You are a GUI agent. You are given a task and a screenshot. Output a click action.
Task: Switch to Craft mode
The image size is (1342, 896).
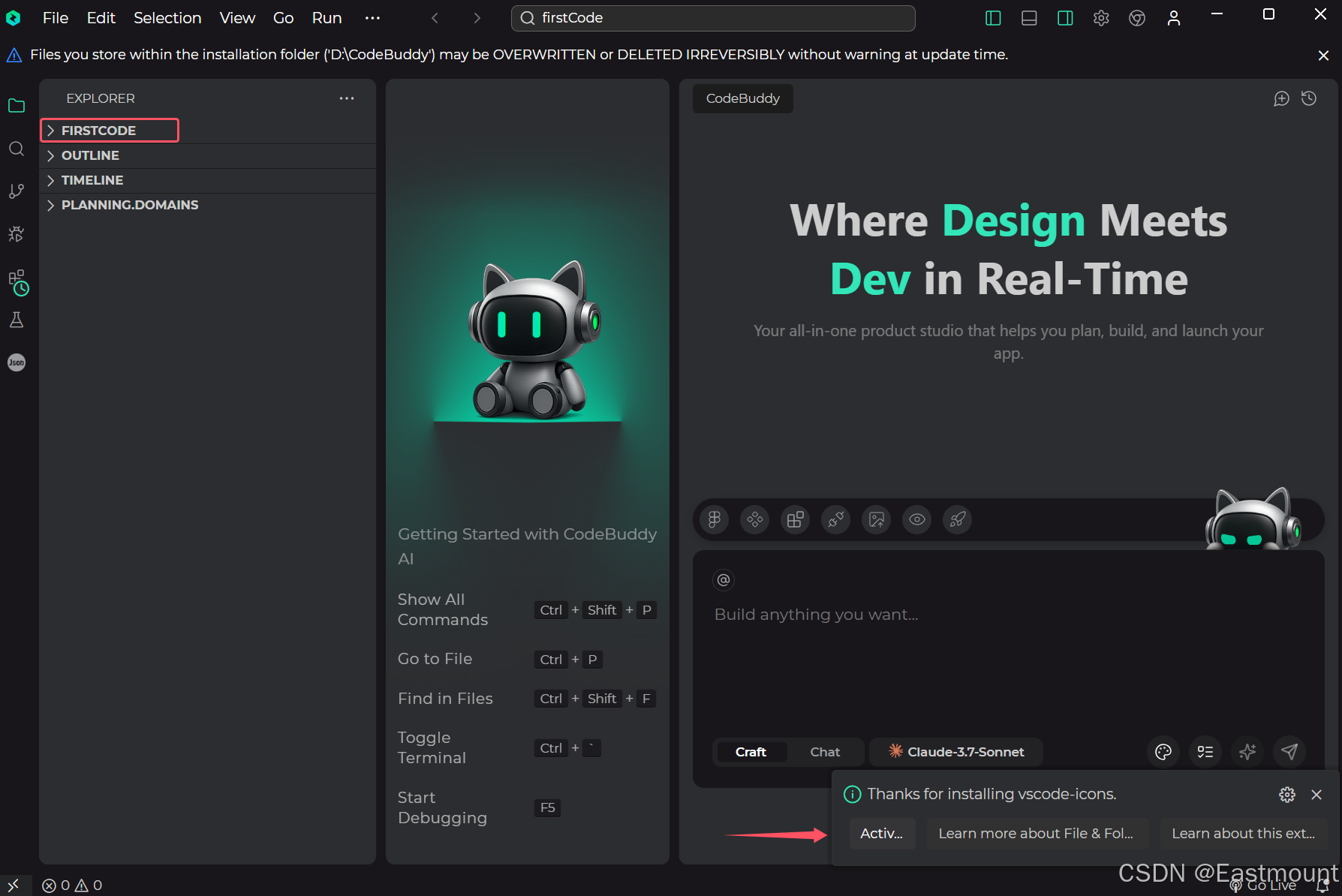751,752
